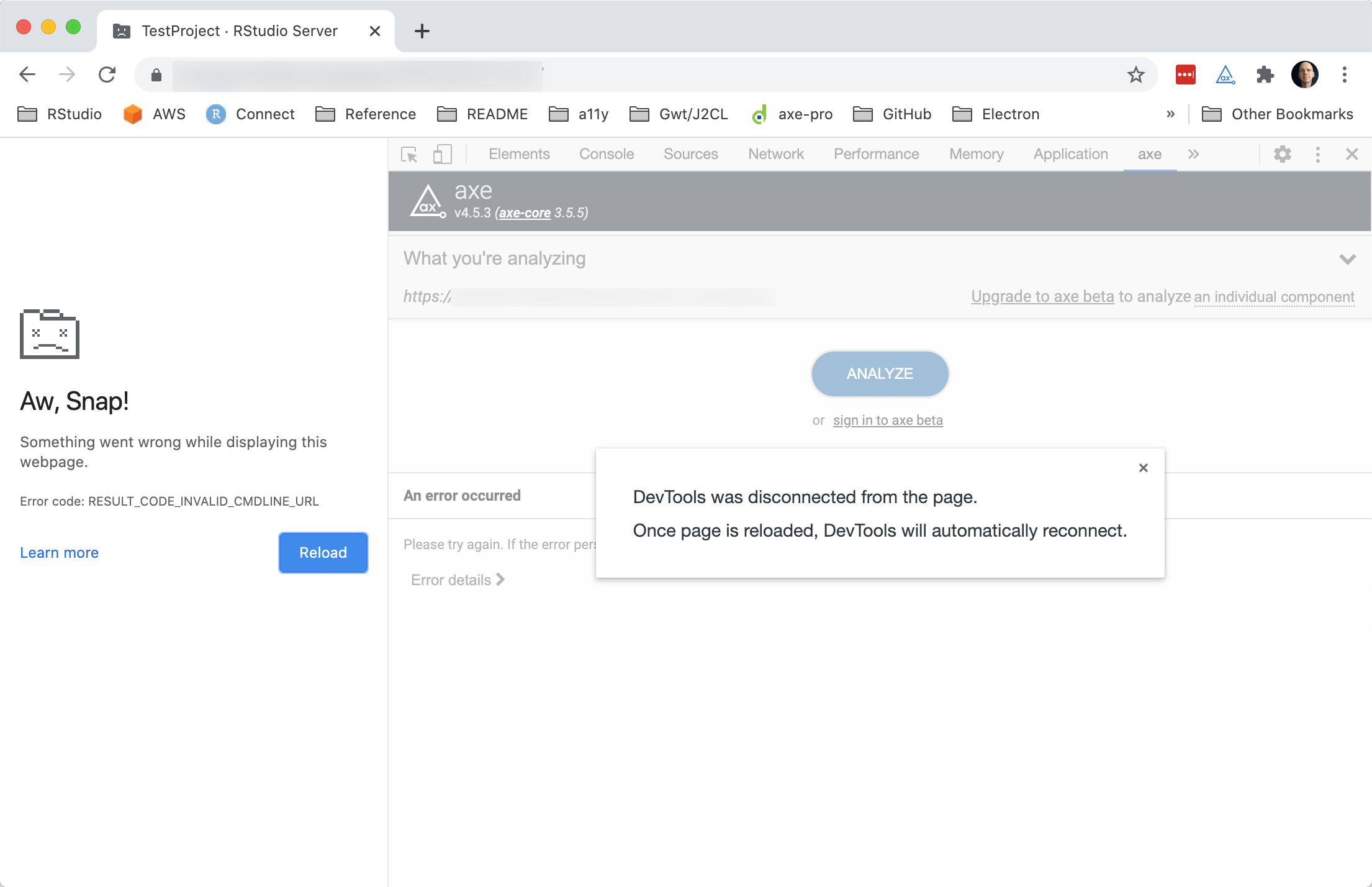
Task: Click the axe extension icon in the toolbar
Action: [1224, 74]
